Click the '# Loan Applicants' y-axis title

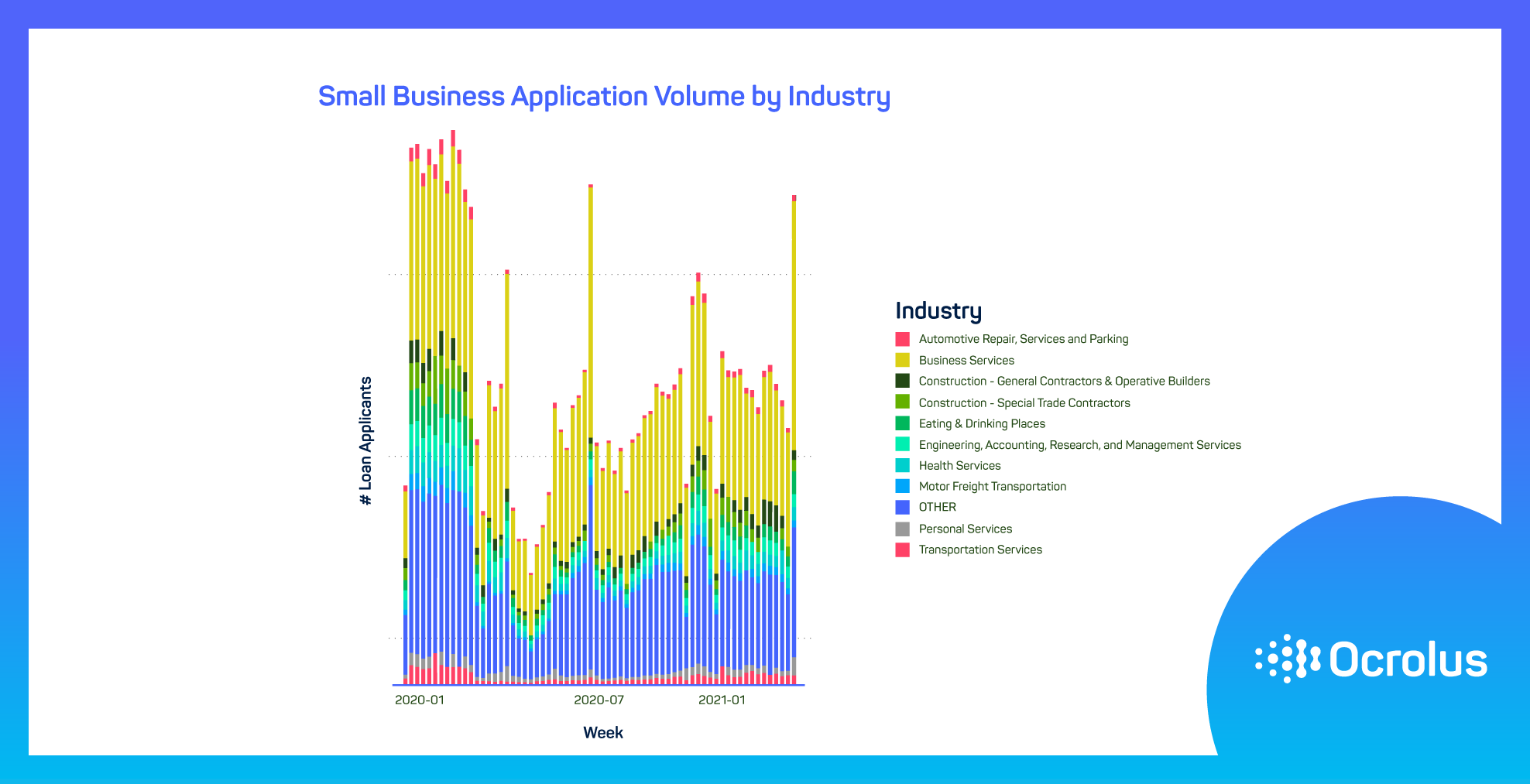pyautogui.click(x=366, y=441)
